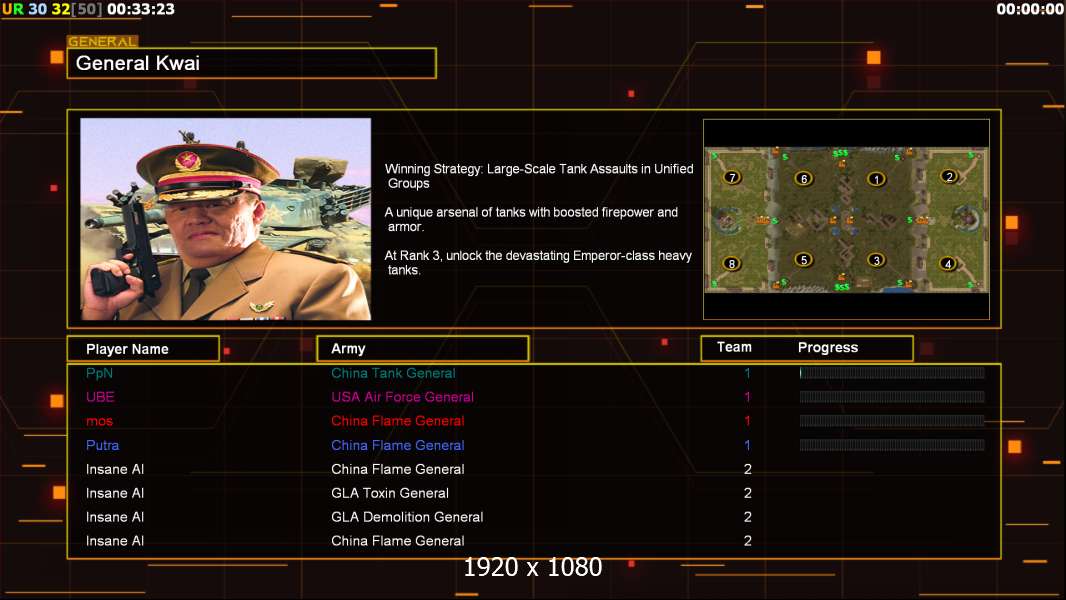
Task: Click the 00:33:23 elapsed time overlay
Action: pos(141,10)
